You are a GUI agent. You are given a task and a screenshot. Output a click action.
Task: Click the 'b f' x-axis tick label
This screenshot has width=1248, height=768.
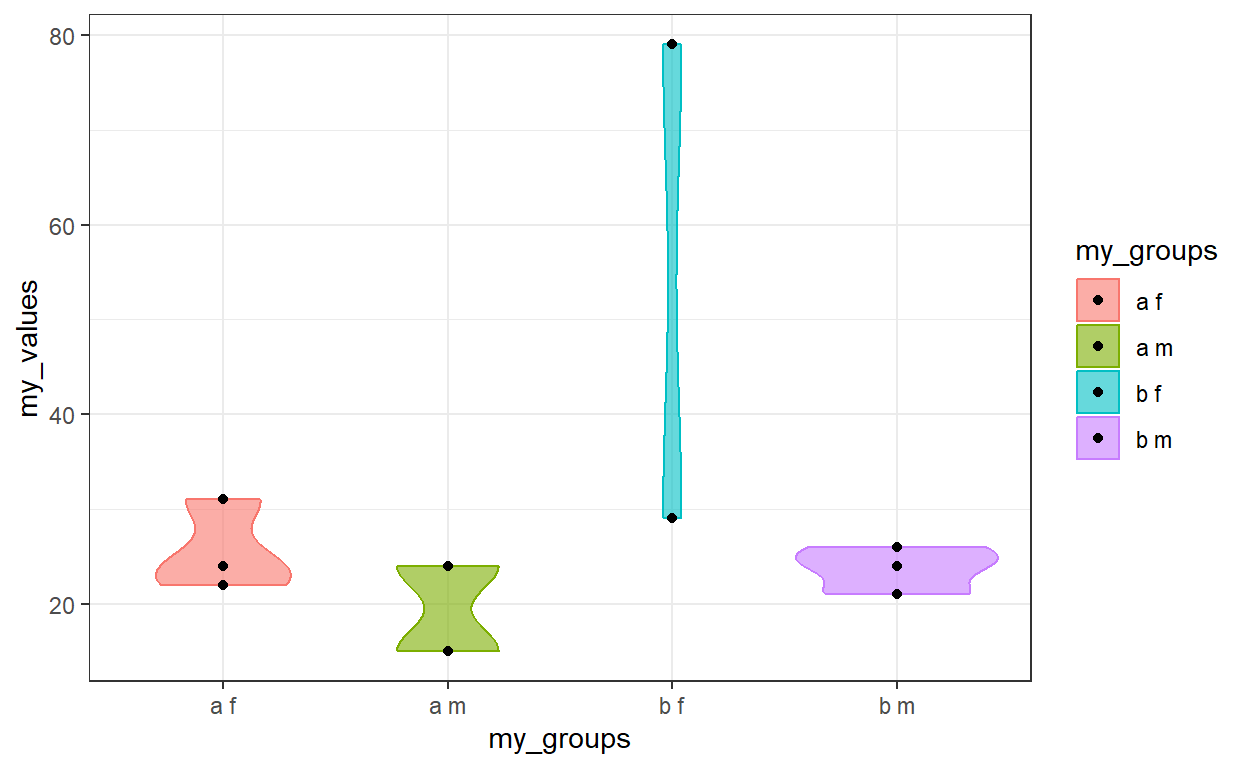(x=672, y=707)
